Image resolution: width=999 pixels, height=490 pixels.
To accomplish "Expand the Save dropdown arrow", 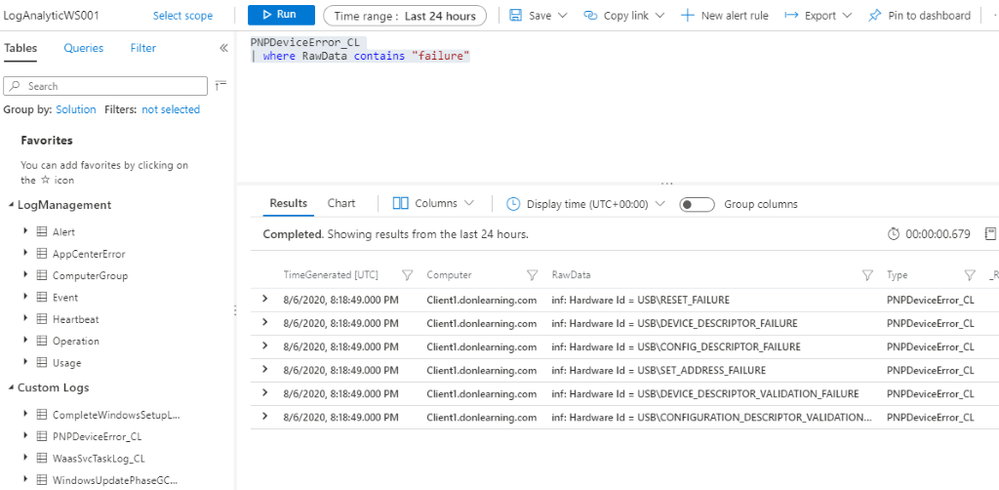I will pos(563,15).
